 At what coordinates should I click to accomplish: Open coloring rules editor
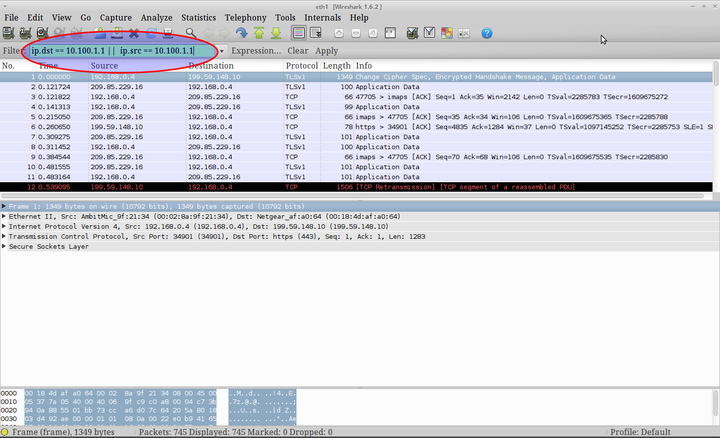(447, 33)
